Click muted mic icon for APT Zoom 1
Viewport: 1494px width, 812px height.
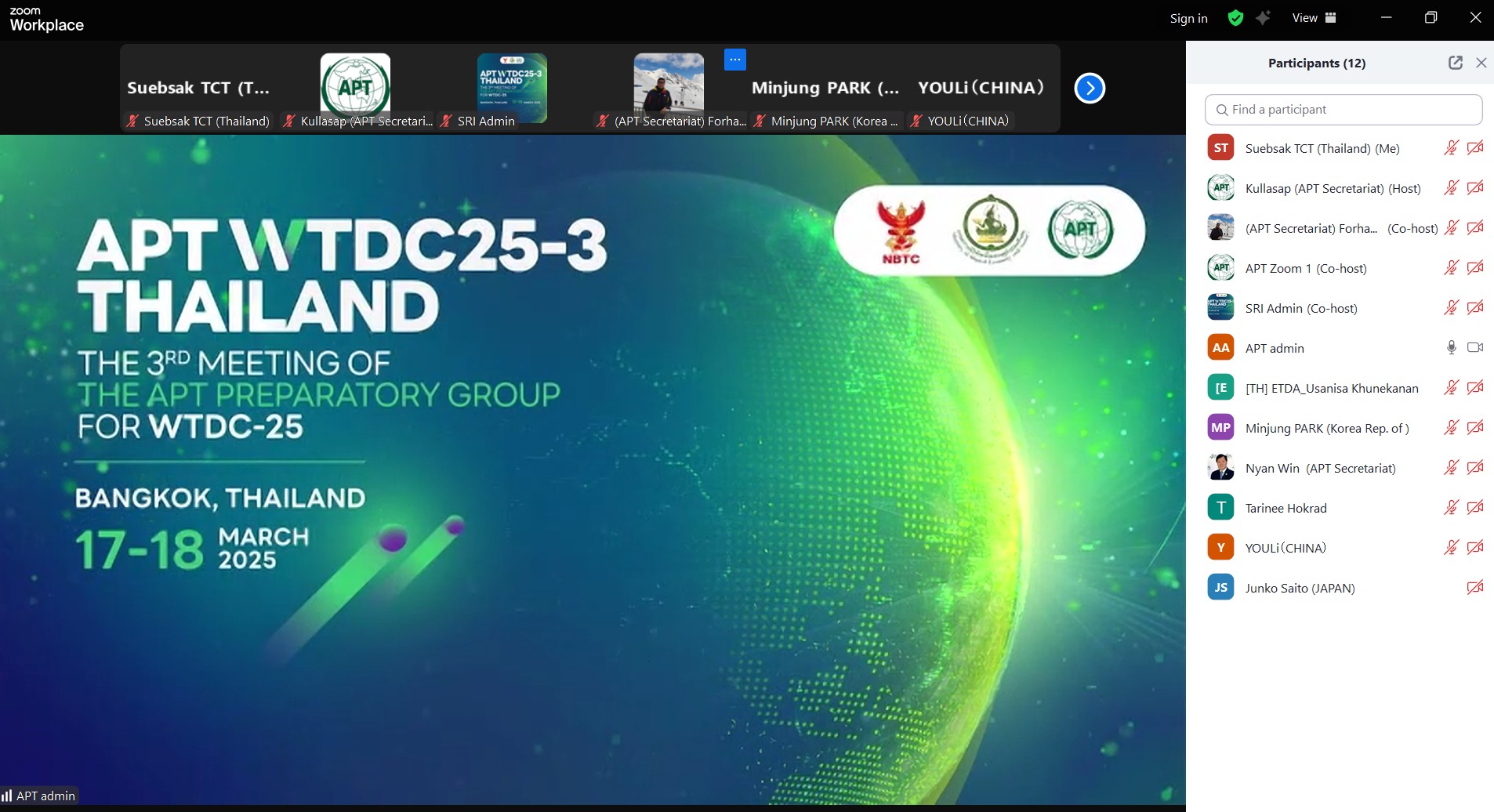[1451, 267]
